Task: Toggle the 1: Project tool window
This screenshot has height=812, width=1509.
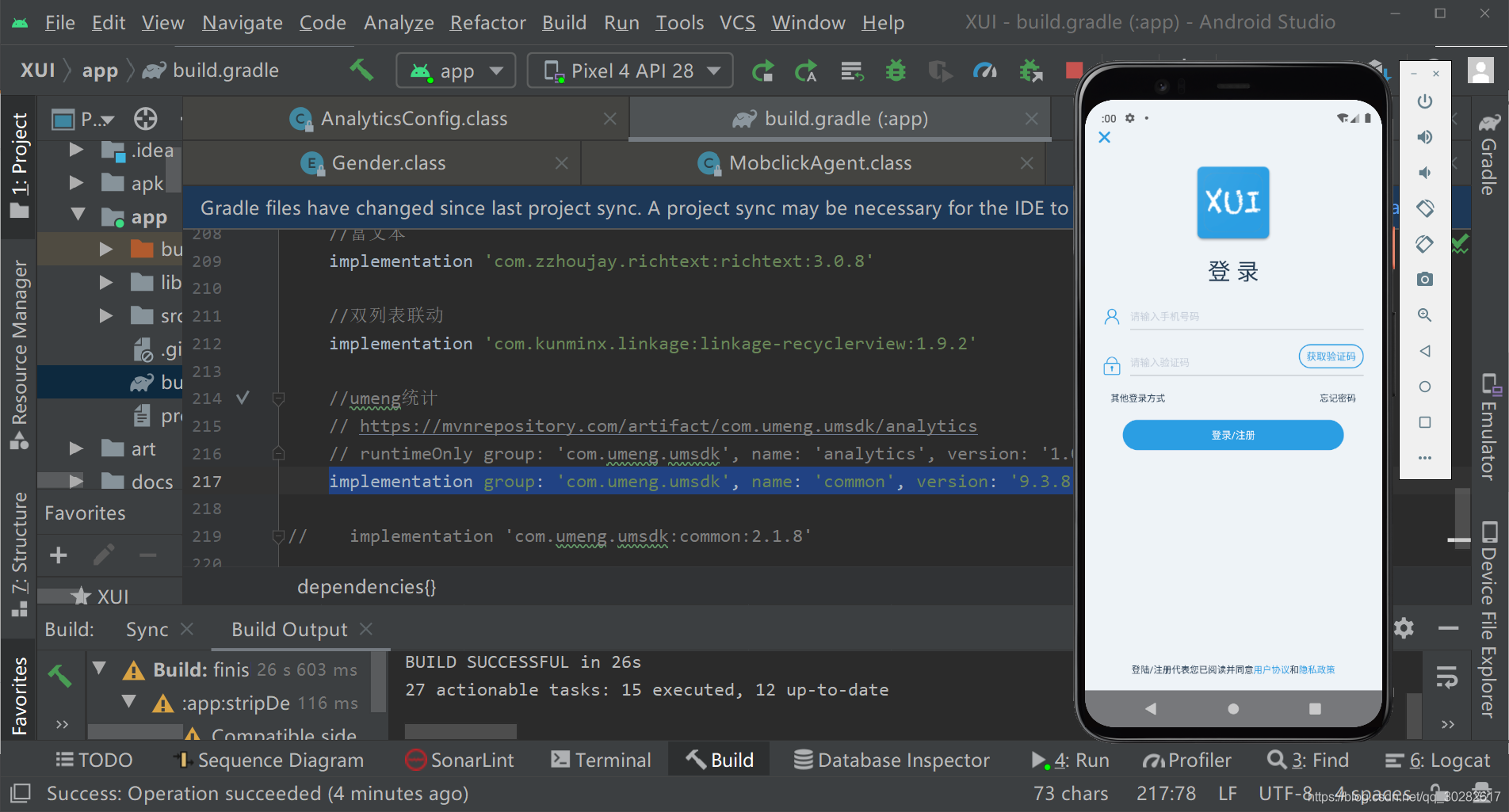Action: pos(19,165)
